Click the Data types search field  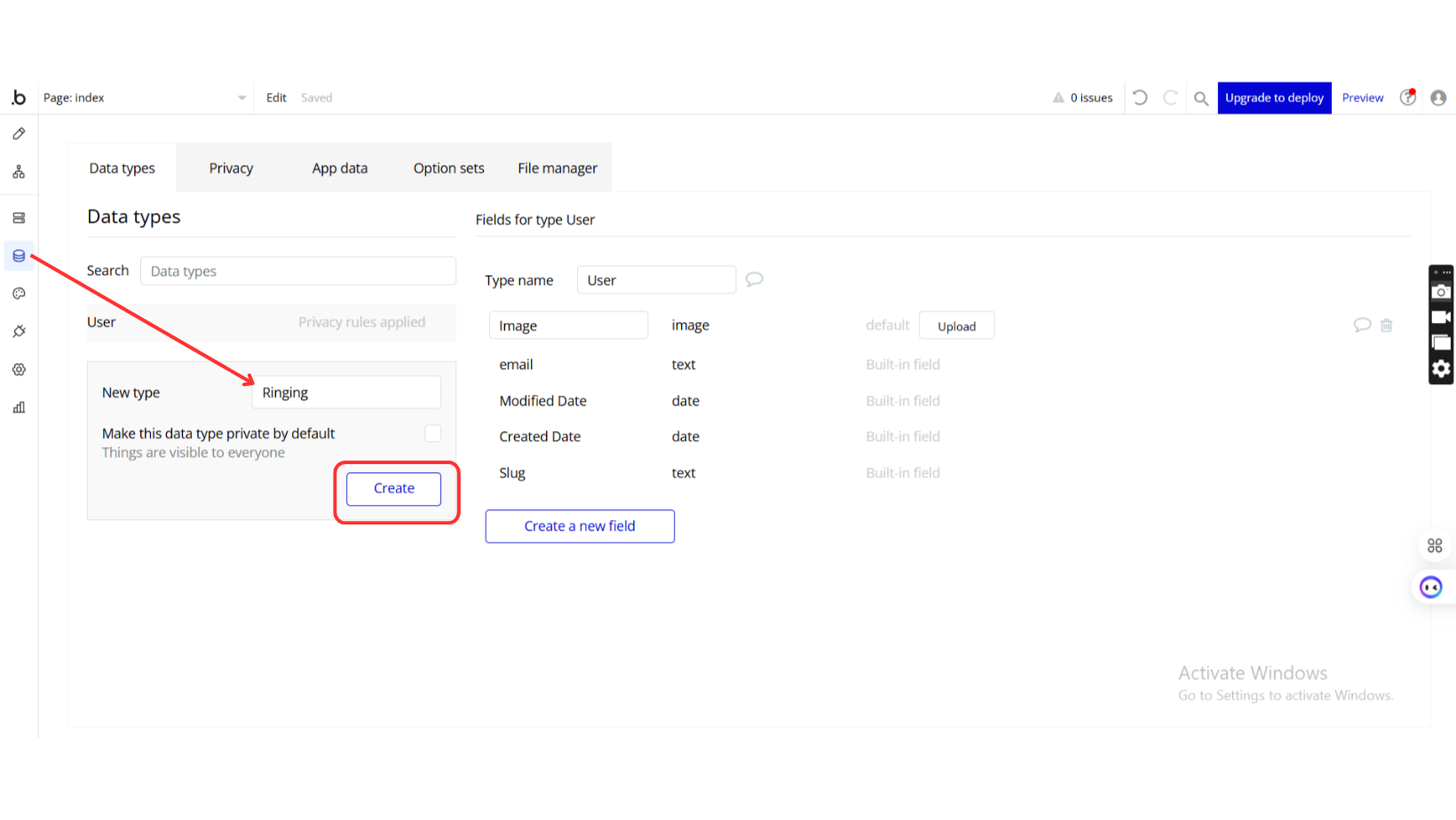point(297,272)
